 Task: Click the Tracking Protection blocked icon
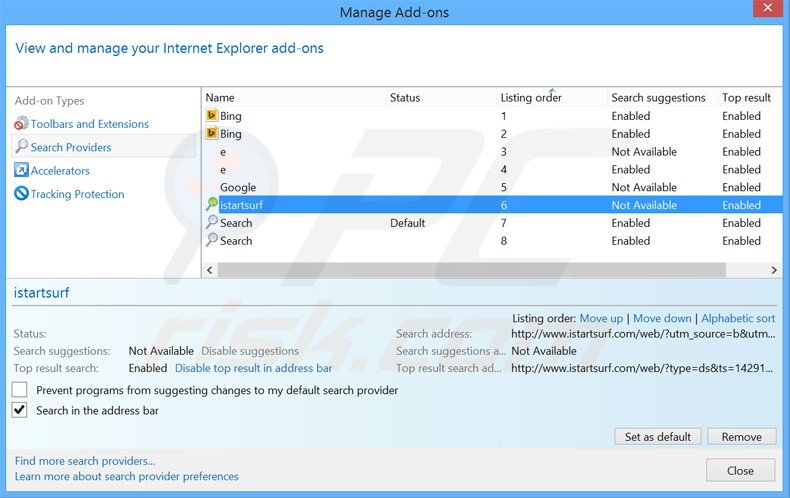click(21, 194)
